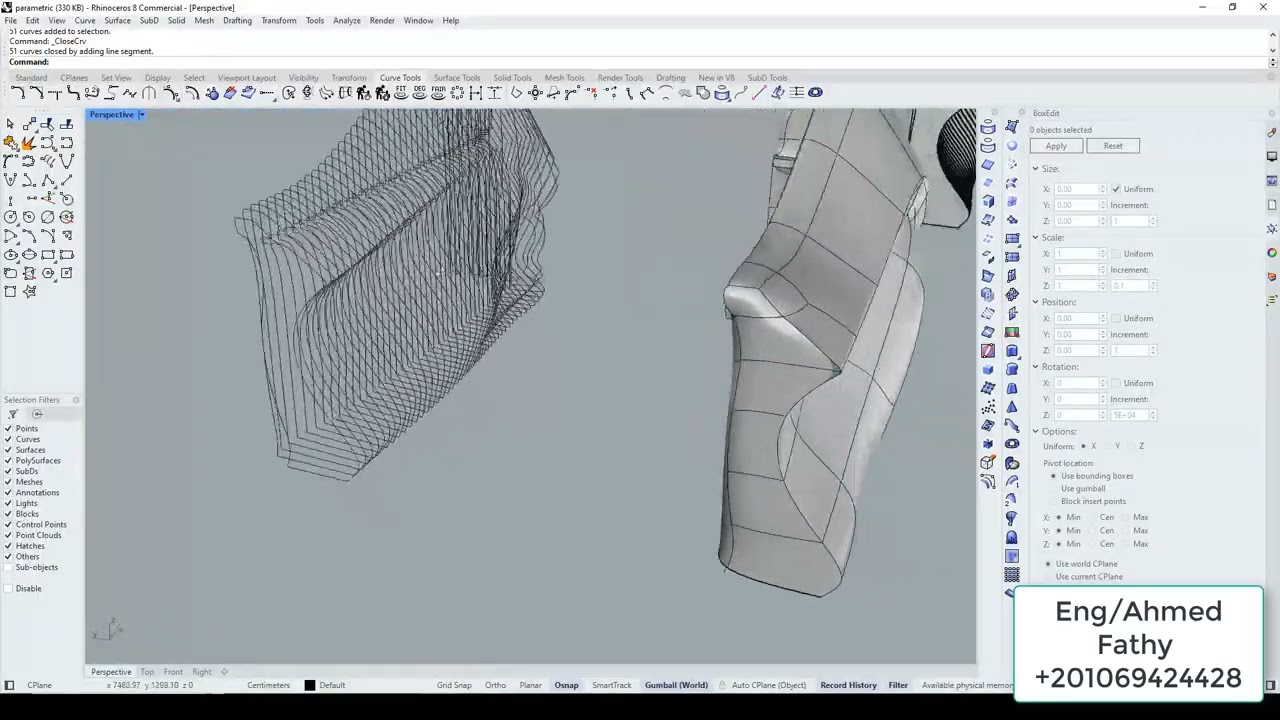
Task: Toggle the Meshes selection filter checkbox
Action: [x=8, y=482]
